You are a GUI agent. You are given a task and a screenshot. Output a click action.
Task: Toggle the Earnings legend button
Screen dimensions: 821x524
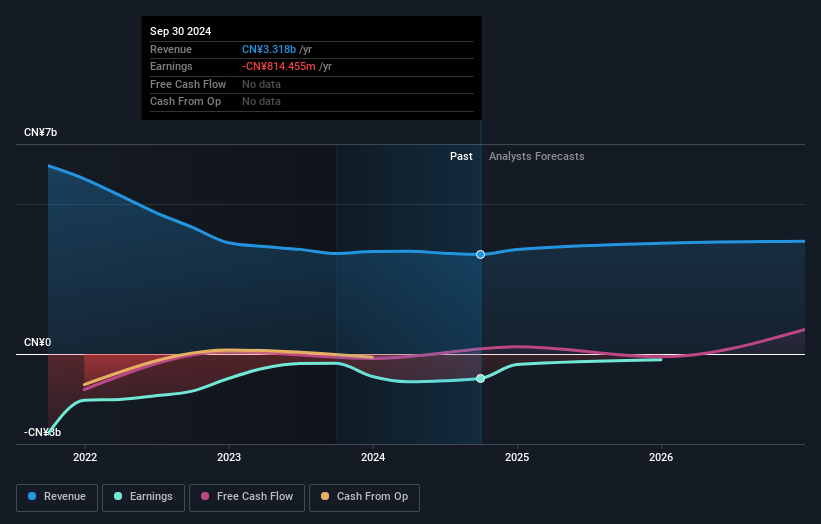click(x=143, y=497)
